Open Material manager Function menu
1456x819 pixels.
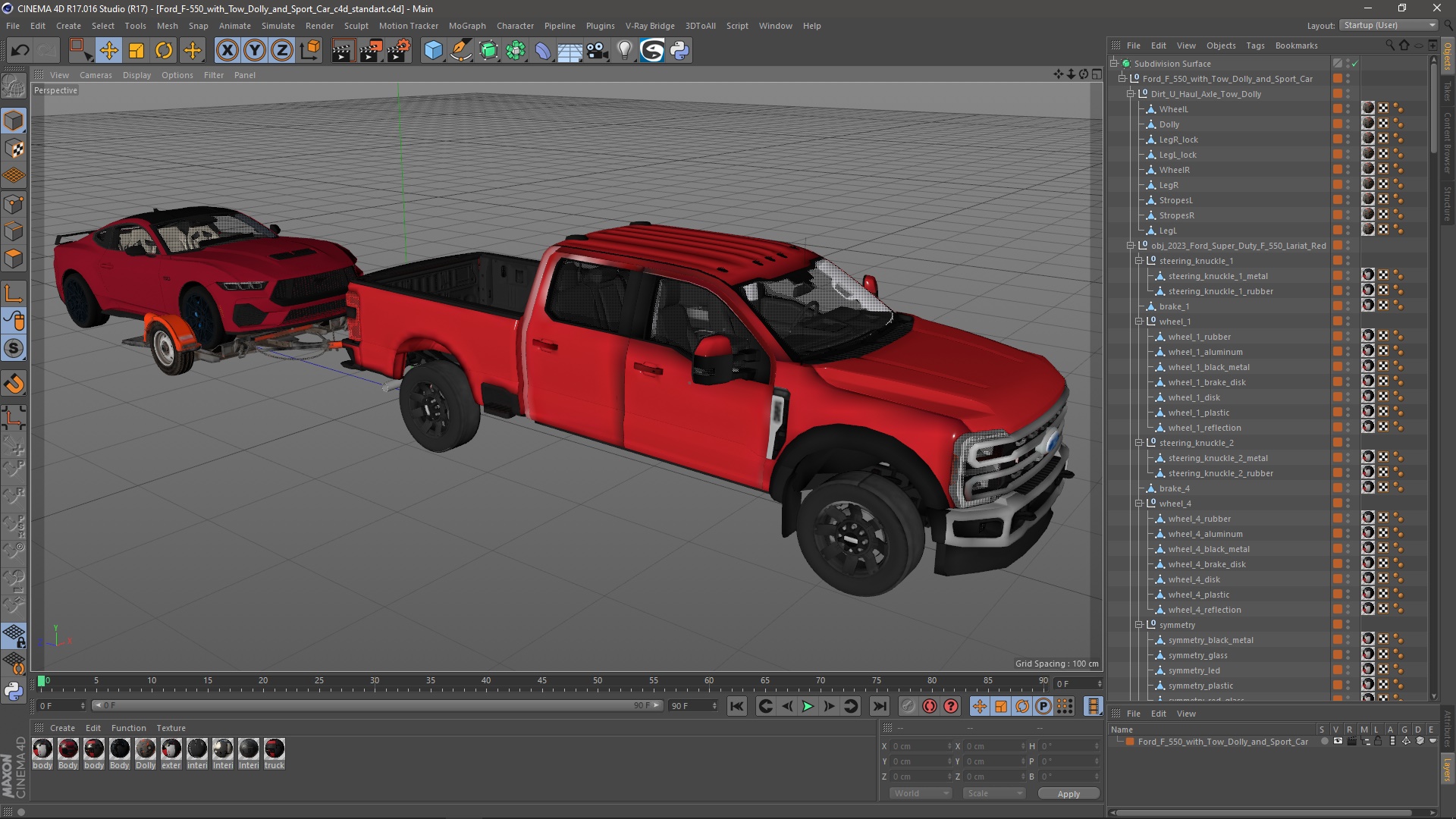[128, 728]
